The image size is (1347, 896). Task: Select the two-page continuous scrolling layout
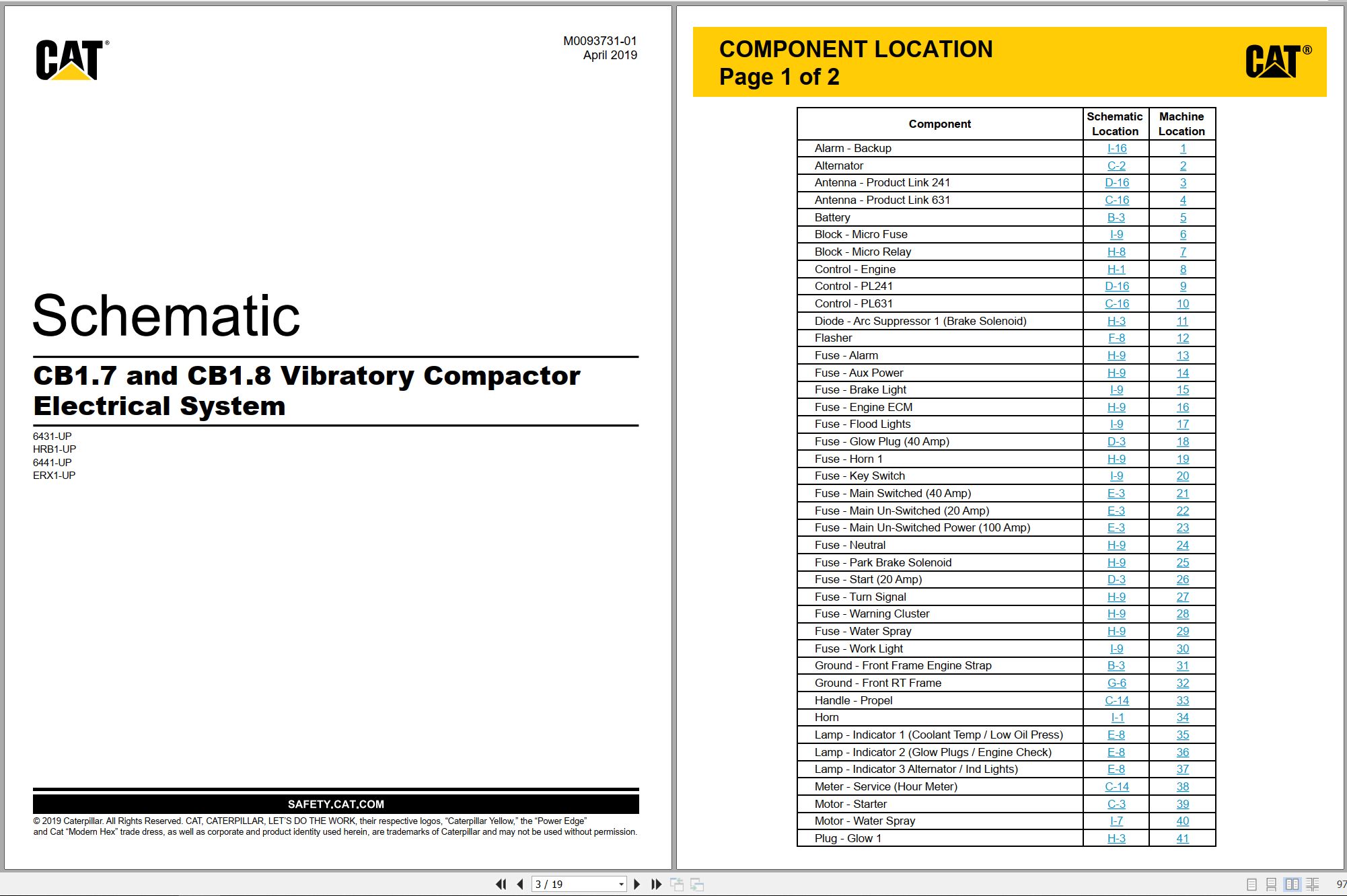pos(1312,885)
